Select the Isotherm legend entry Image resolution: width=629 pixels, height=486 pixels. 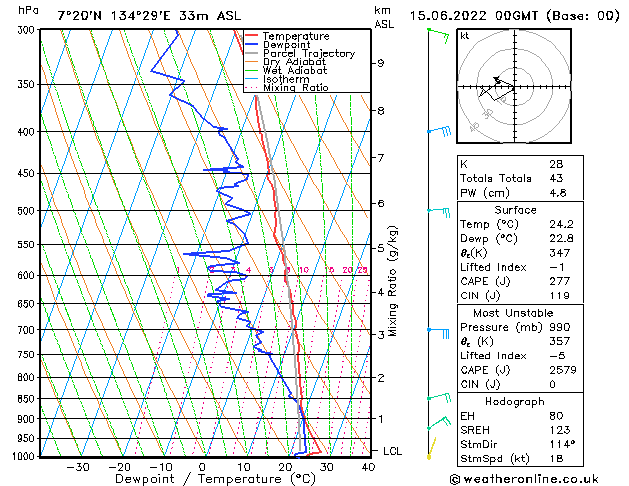277,79
